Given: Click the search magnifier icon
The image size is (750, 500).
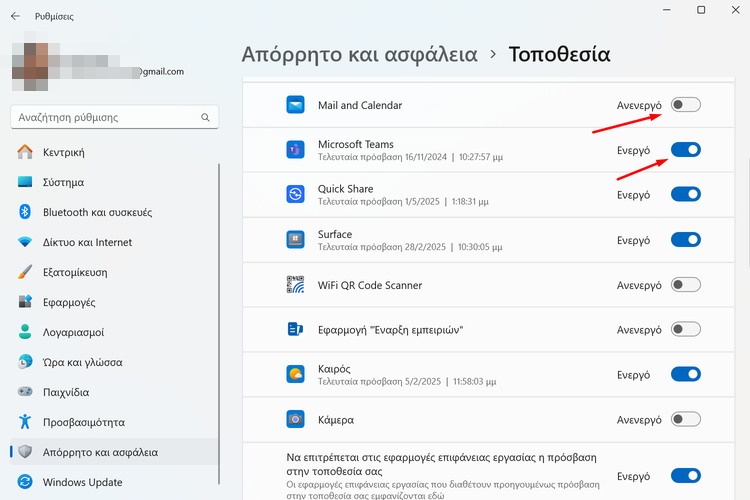Looking at the screenshot, I should pyautogui.click(x=205, y=117).
